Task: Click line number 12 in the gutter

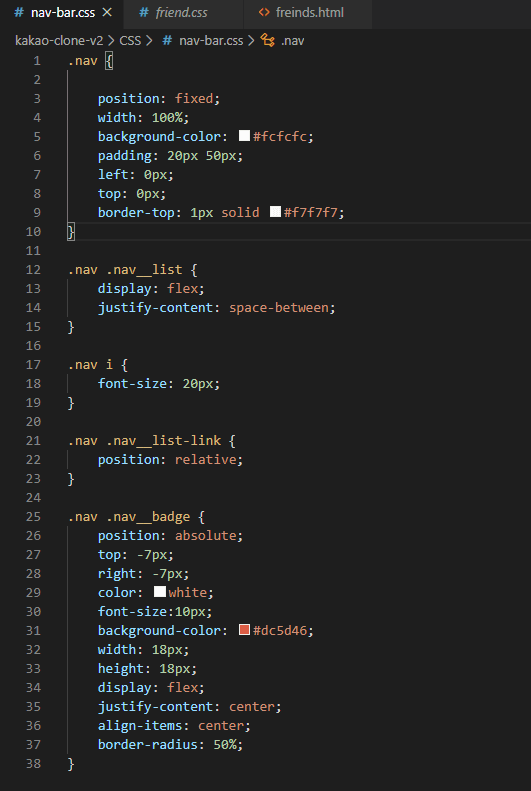Action: 33,269
